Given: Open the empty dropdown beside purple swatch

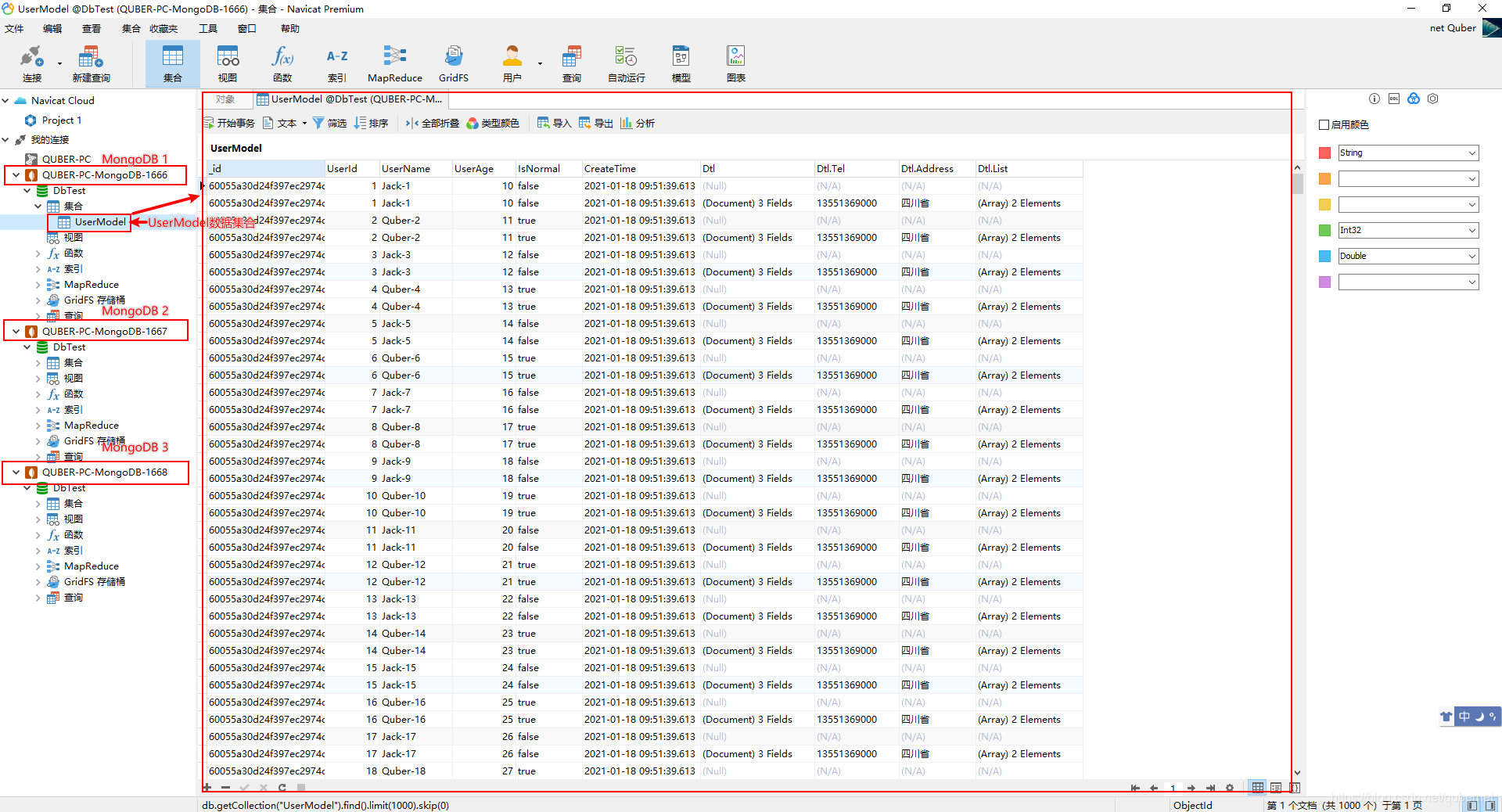Looking at the screenshot, I should pyautogui.click(x=1408, y=282).
